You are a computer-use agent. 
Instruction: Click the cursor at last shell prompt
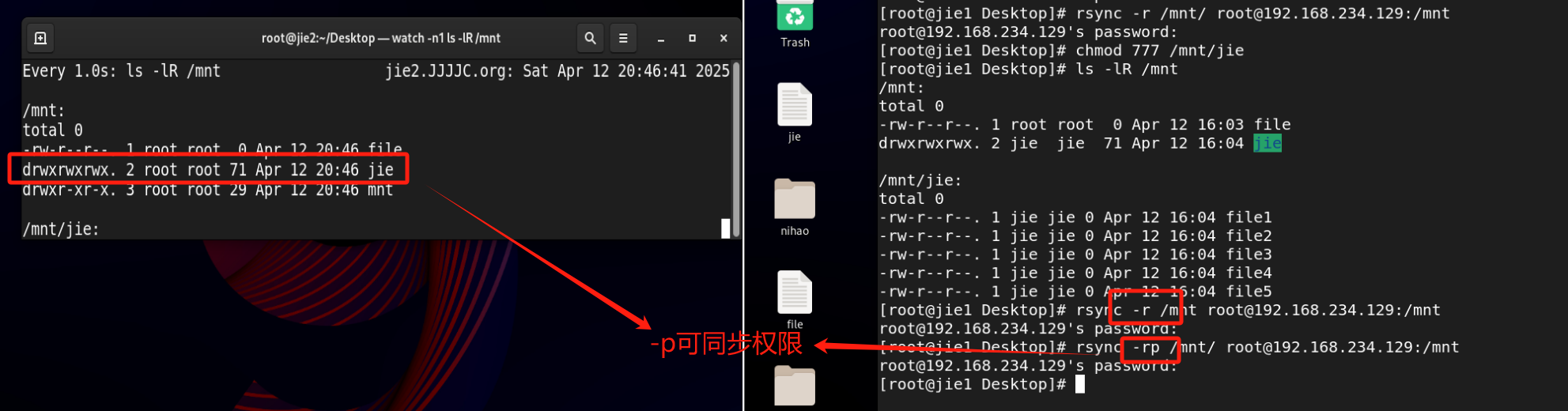point(1080,384)
